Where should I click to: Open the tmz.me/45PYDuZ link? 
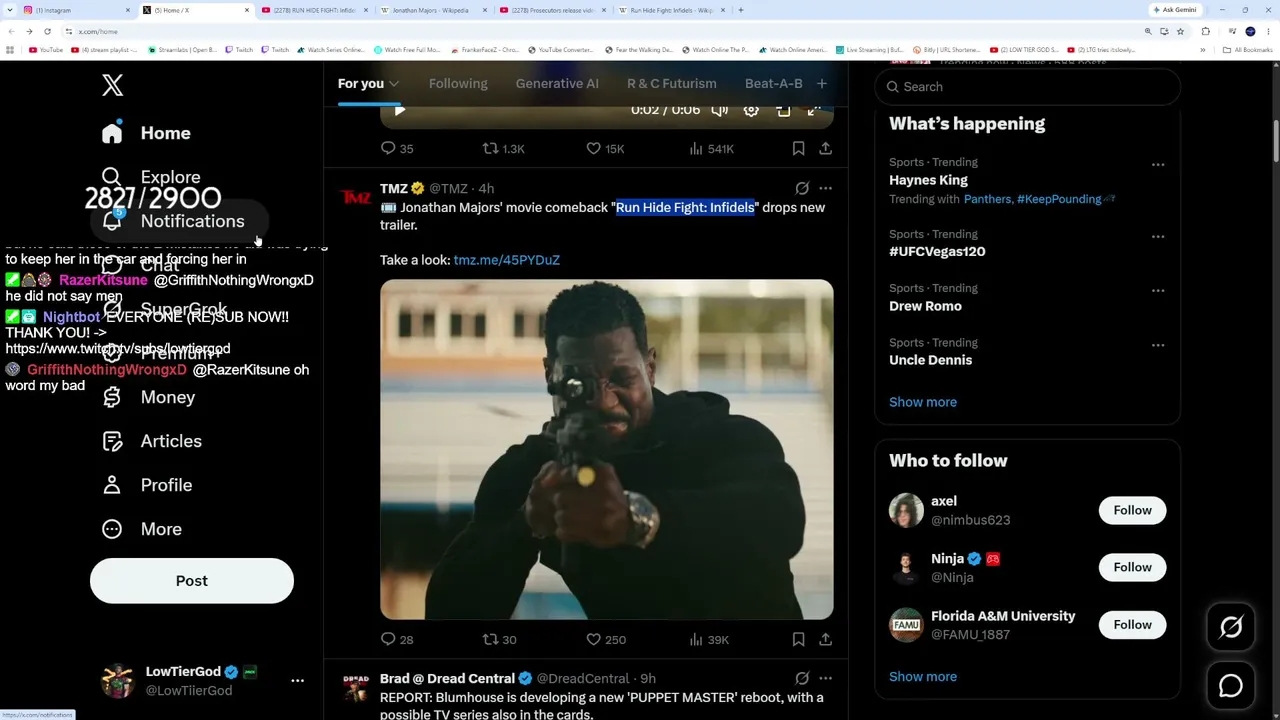tap(506, 260)
